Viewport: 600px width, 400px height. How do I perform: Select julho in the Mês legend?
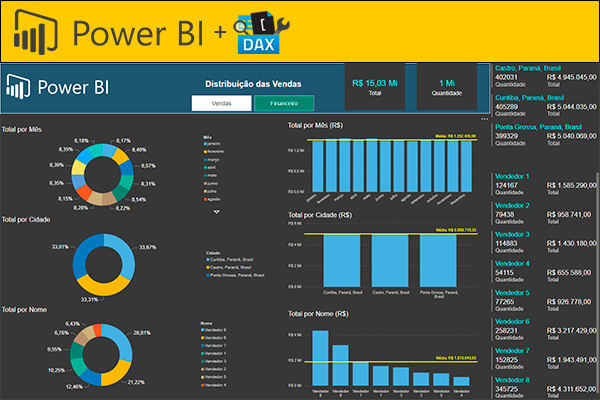[x=210, y=191]
